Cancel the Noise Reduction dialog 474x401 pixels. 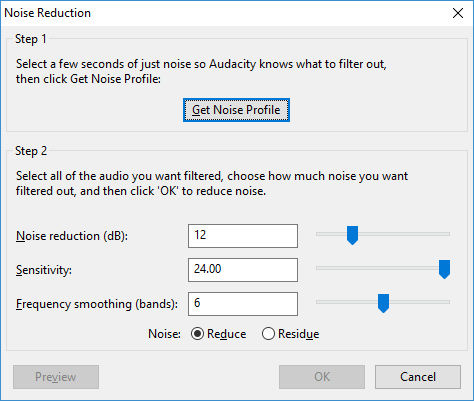(418, 377)
